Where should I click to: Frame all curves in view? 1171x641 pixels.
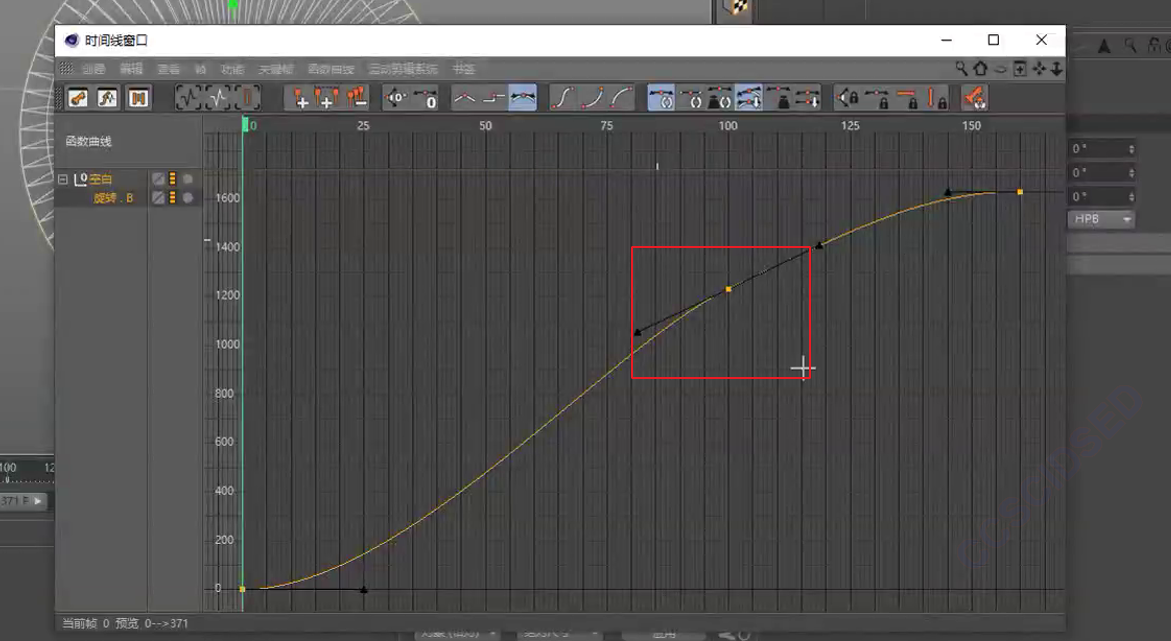click(x=189, y=98)
